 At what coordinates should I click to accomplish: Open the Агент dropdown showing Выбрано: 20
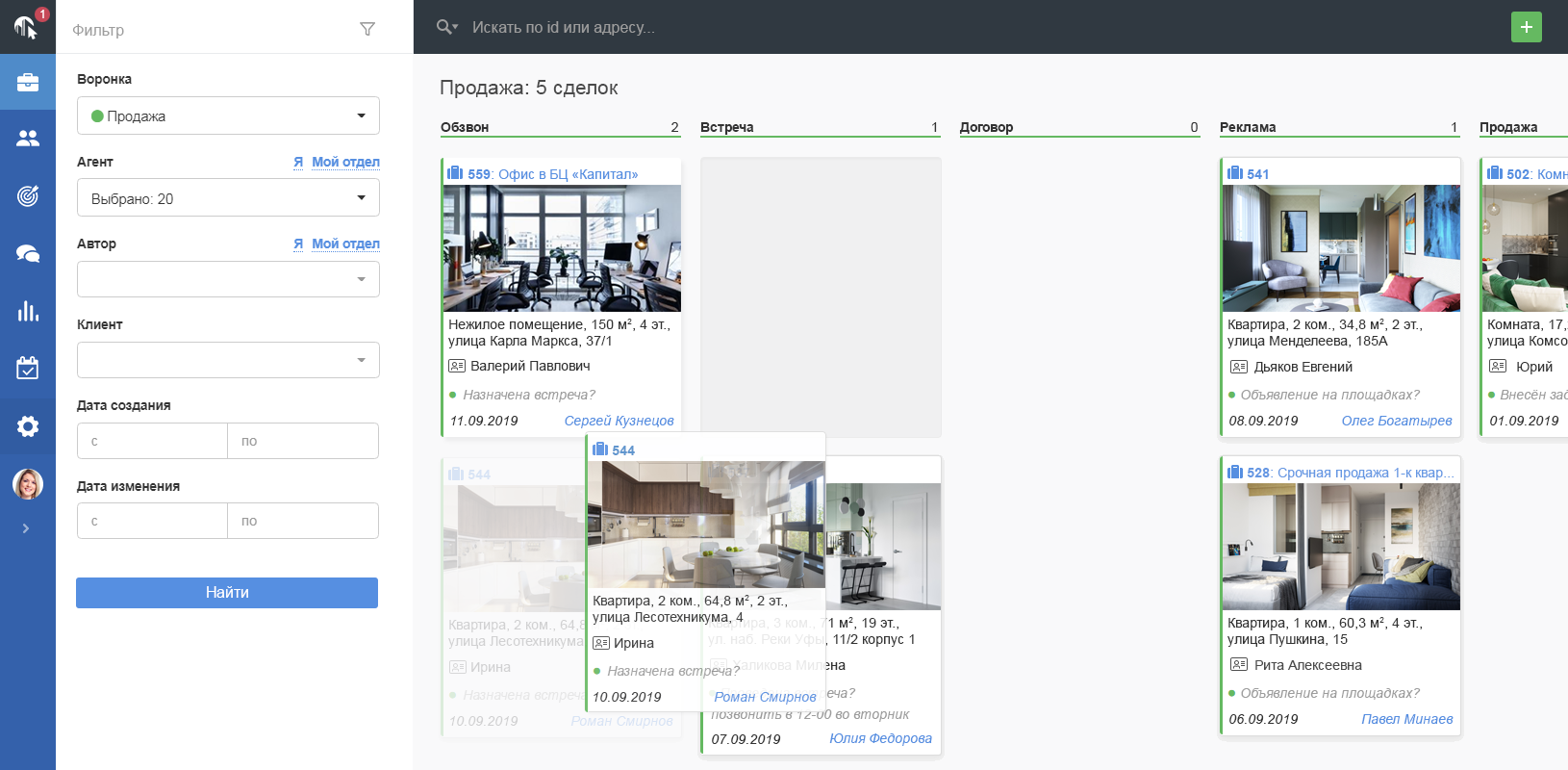coord(228,198)
